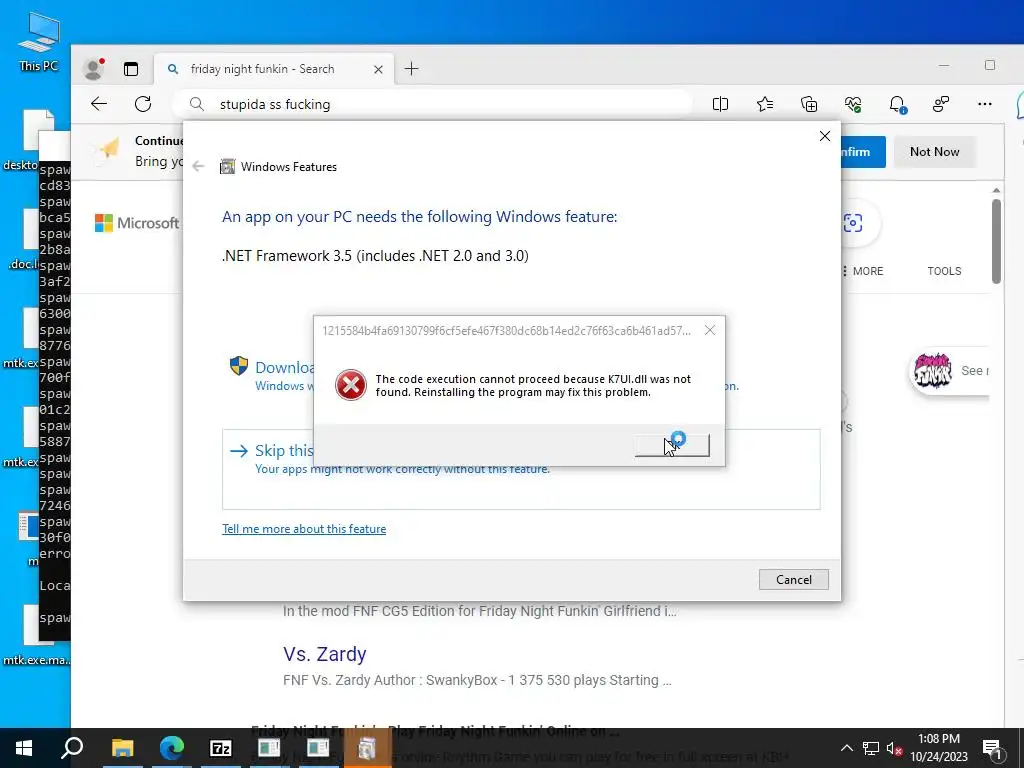Click the Edge page vertical scrollbar
The height and width of the screenshot is (768, 1024).
click(x=996, y=242)
